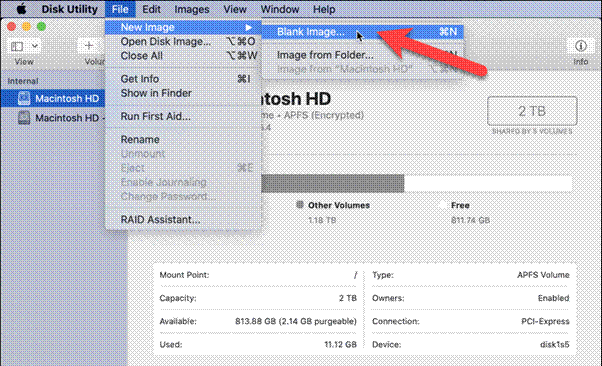The width and height of the screenshot is (602, 366).
Task: Open the Apple menu
Action: point(21,8)
